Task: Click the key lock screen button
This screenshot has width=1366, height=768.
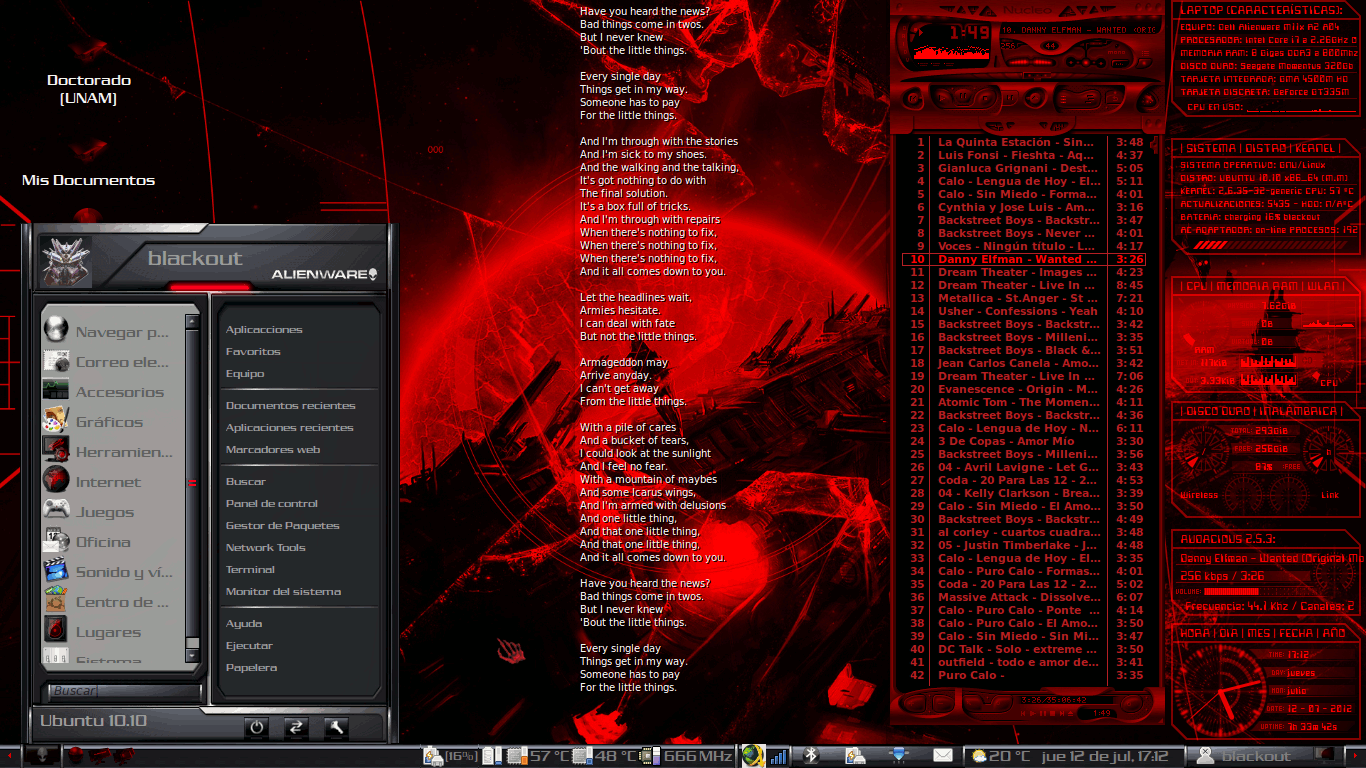Action: coord(335,727)
